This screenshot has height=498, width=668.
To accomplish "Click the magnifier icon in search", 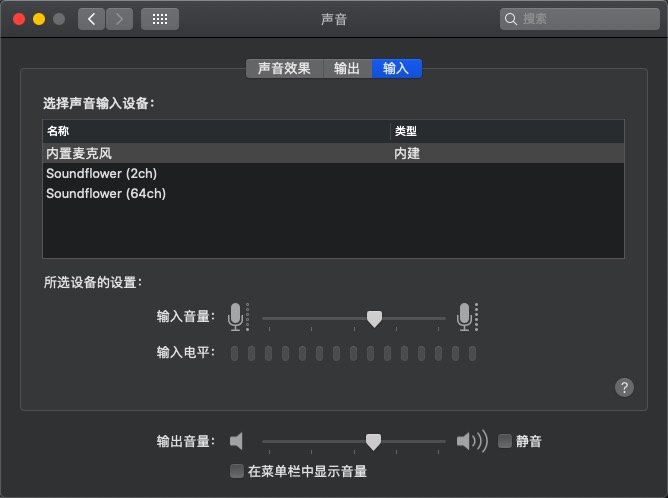I will [510, 19].
